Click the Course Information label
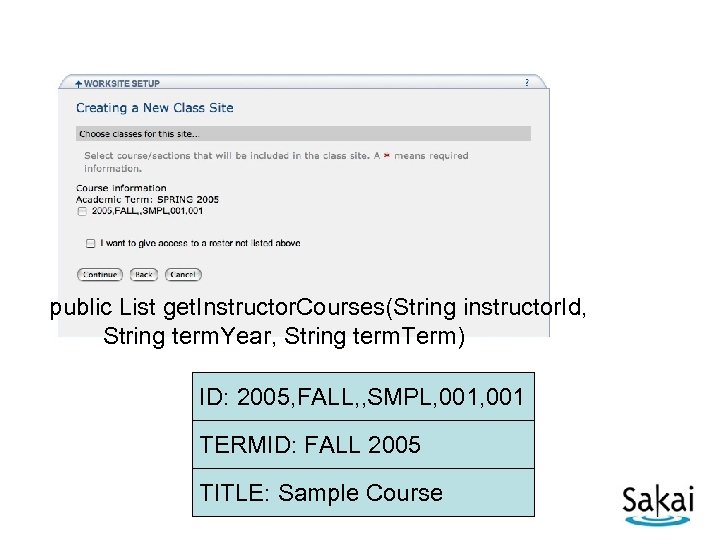This screenshot has width=720, height=540. click(121, 188)
